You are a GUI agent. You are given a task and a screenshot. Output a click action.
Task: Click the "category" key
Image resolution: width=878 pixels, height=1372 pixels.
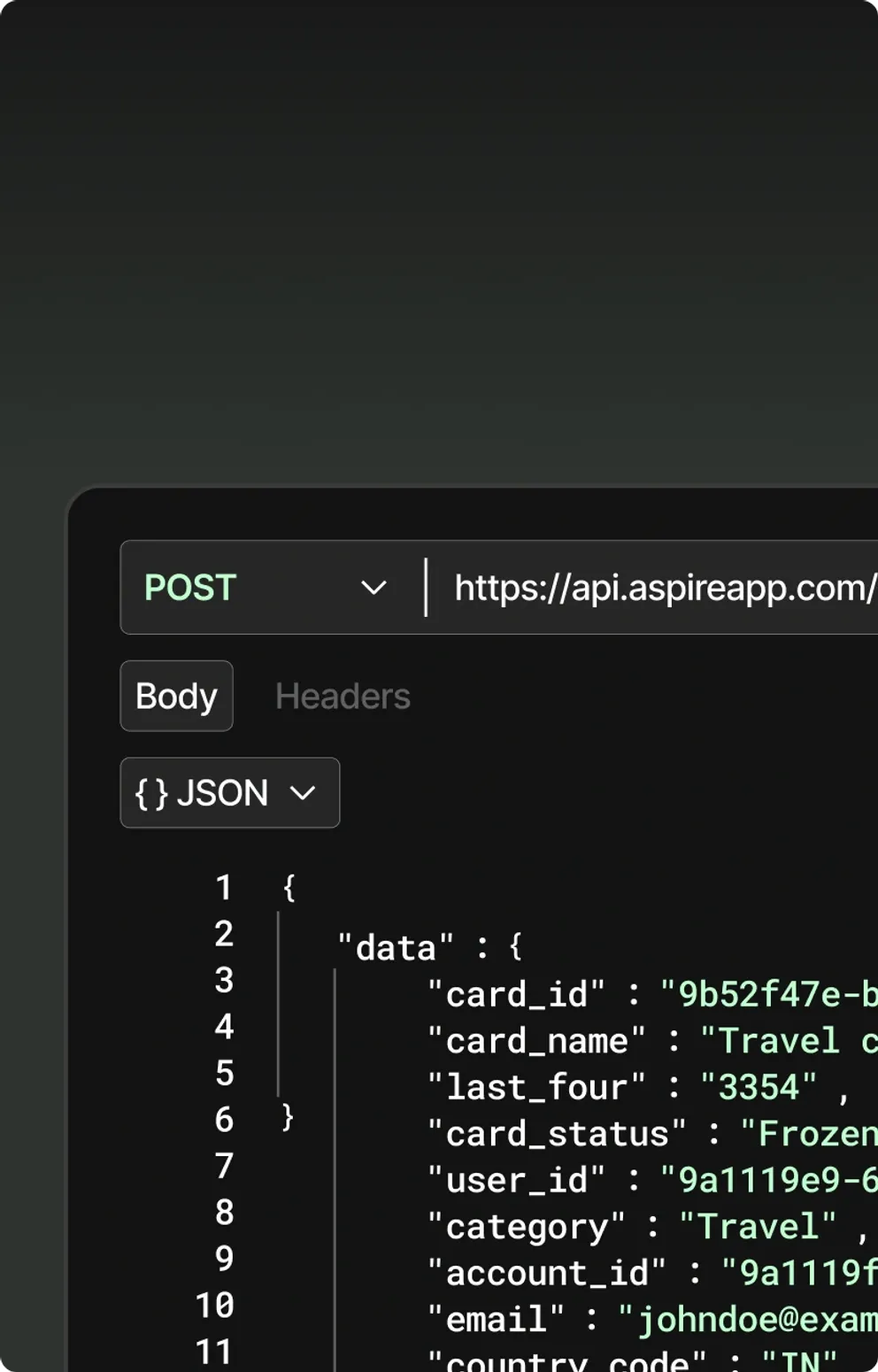527,1227
